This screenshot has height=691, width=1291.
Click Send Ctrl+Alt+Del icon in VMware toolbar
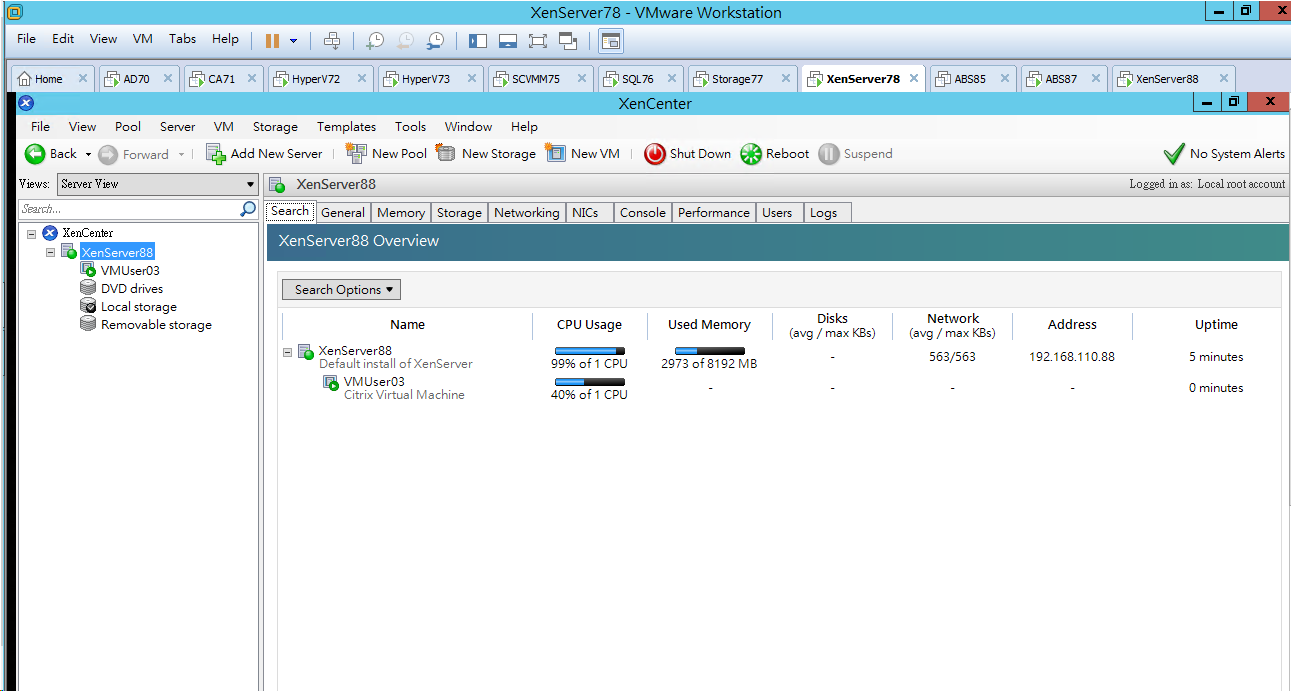coord(332,41)
